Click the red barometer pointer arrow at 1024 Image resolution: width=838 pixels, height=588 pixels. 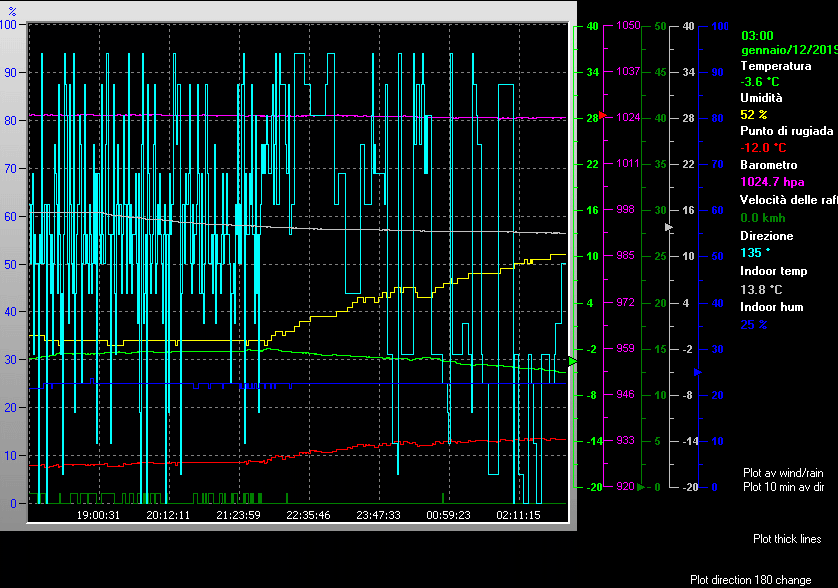(602, 116)
